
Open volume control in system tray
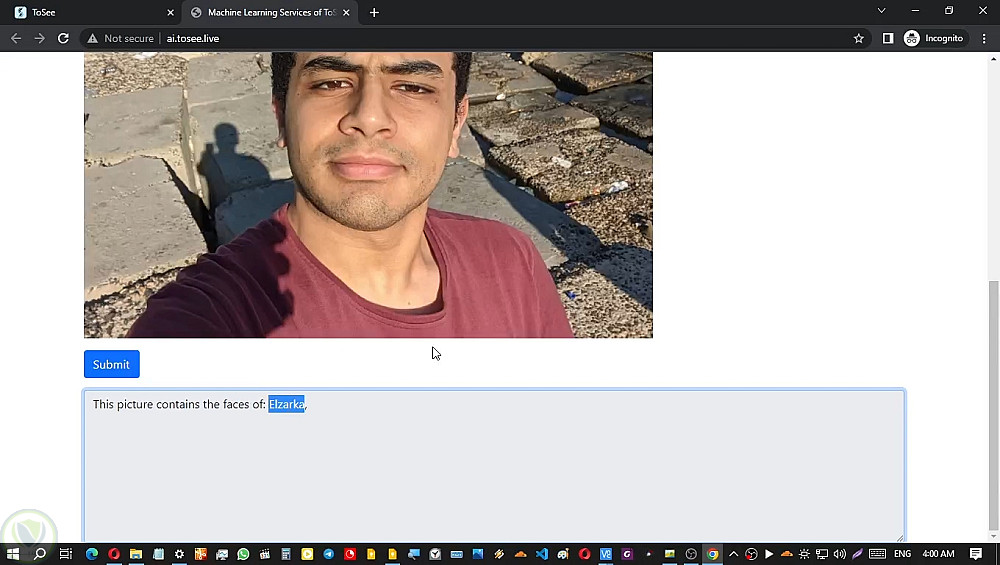tap(839, 554)
